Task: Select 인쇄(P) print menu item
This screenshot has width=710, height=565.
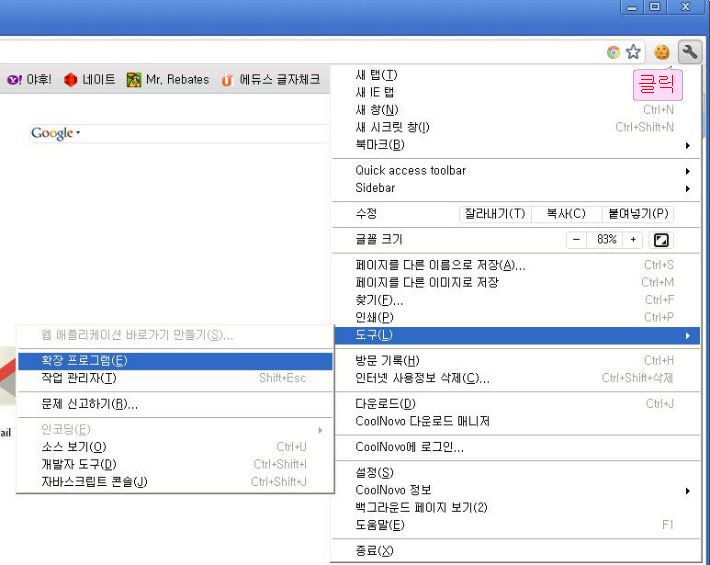Action: (x=517, y=317)
